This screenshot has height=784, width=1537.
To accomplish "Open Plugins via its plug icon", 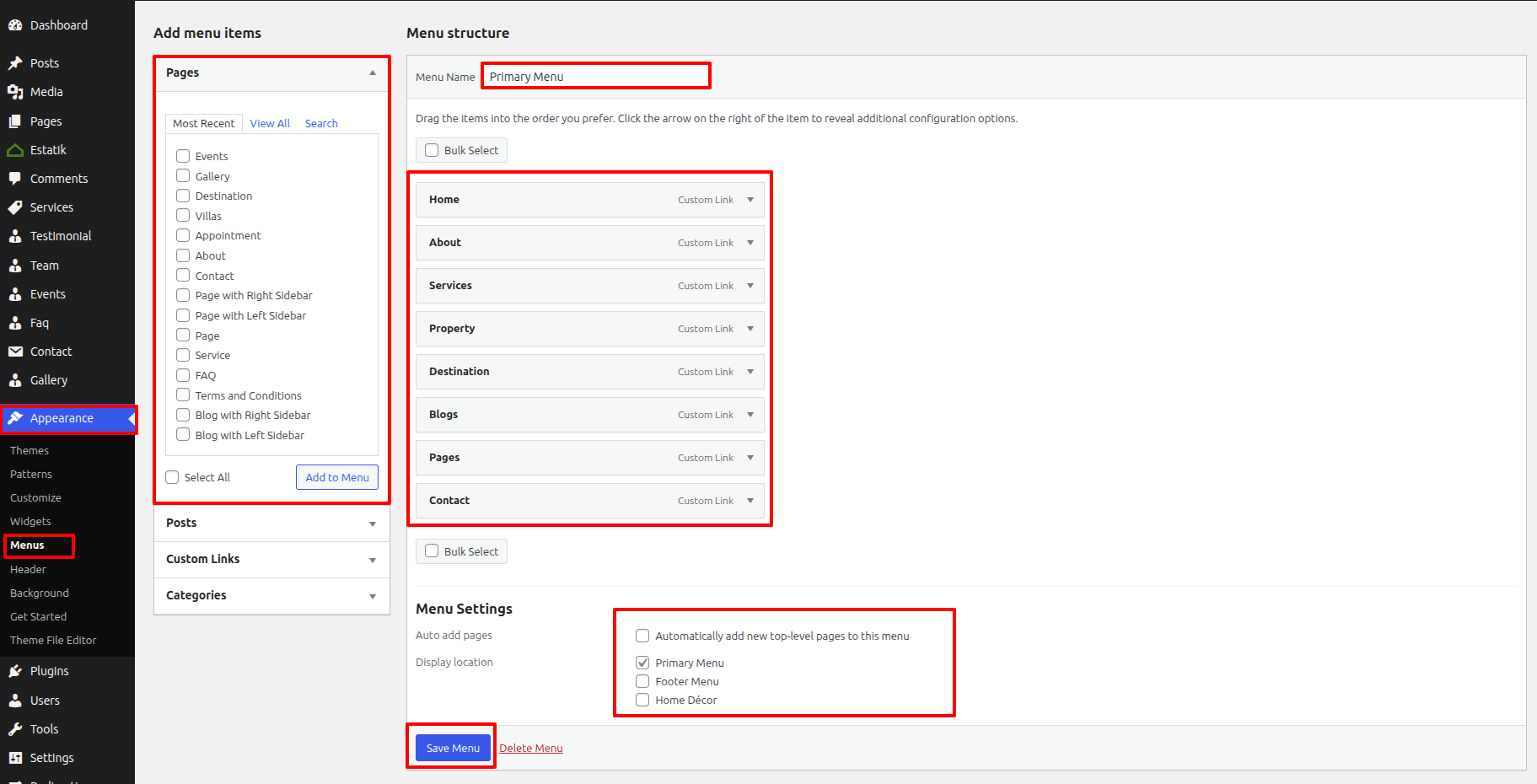I will (15, 671).
